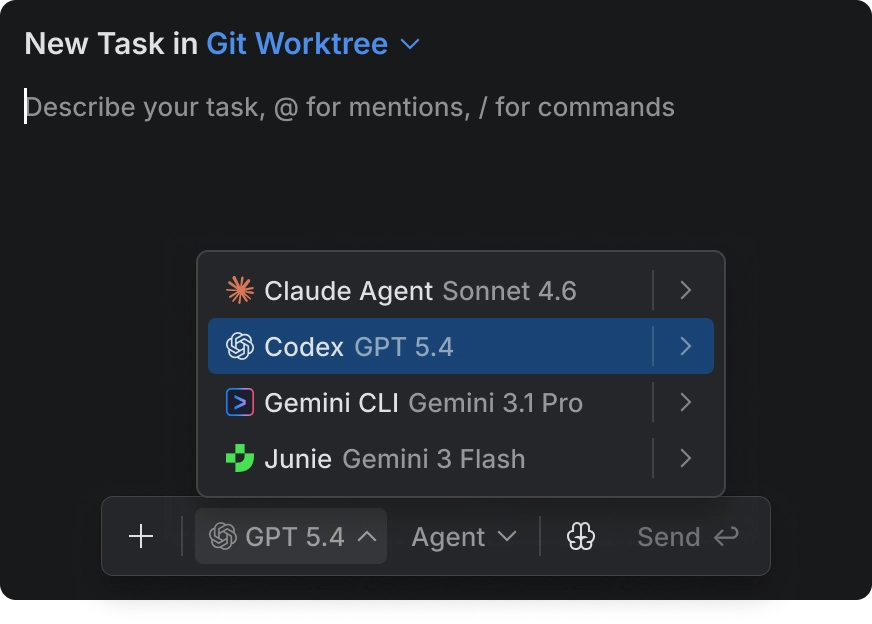Click the Codex OpenAI logo icon

(x=240, y=346)
